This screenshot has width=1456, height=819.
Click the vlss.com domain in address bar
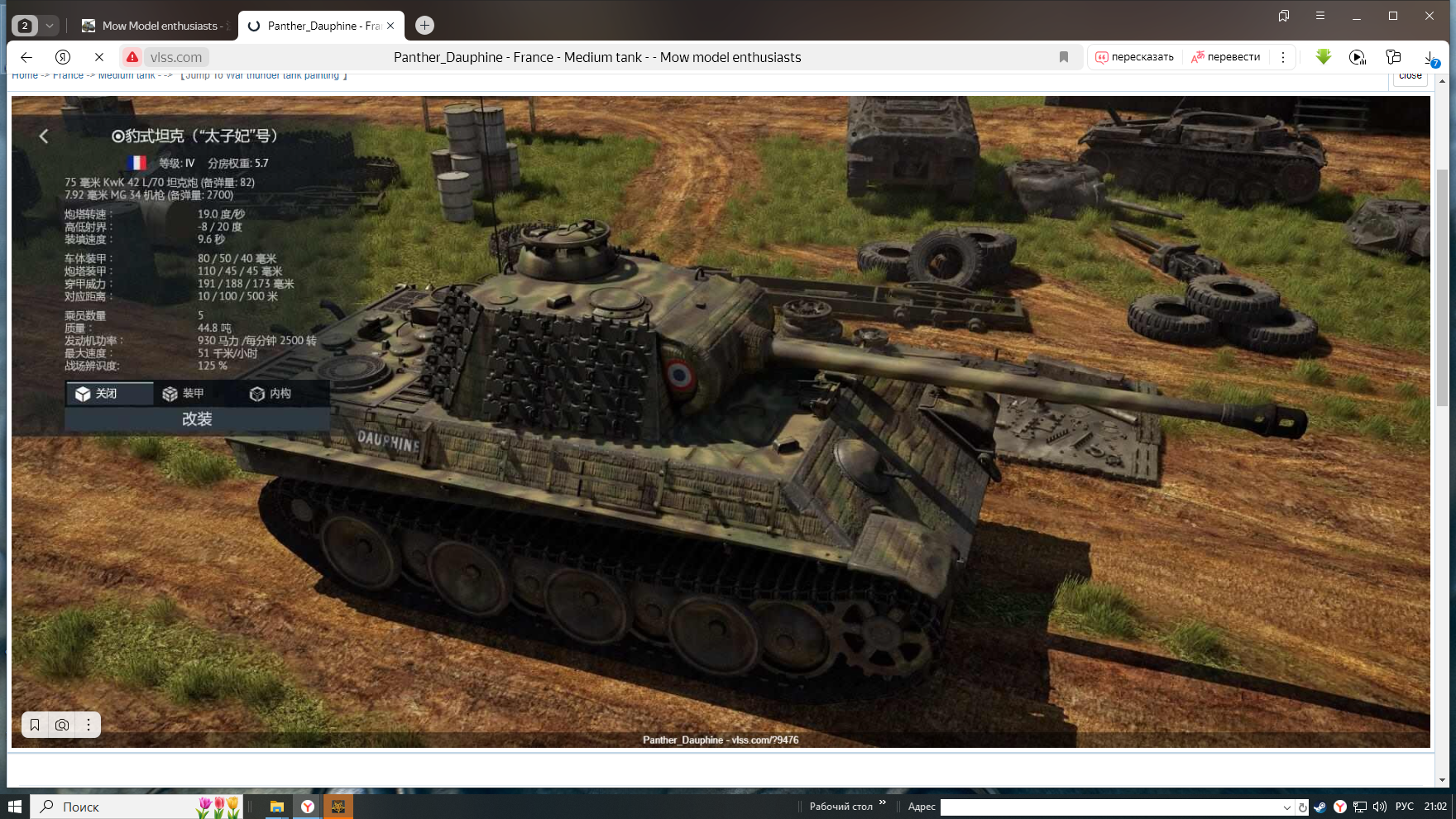(x=176, y=57)
